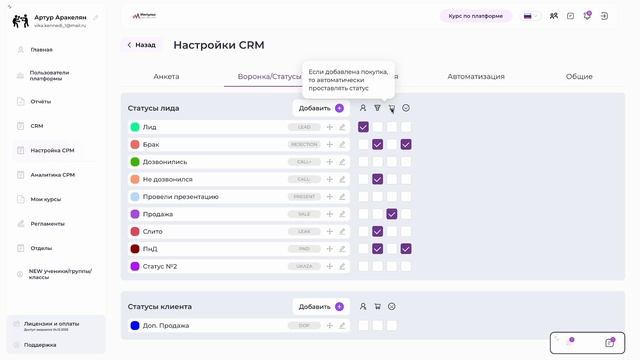
Task: Click plus icon in Дозвонились row
Action: 329,162
